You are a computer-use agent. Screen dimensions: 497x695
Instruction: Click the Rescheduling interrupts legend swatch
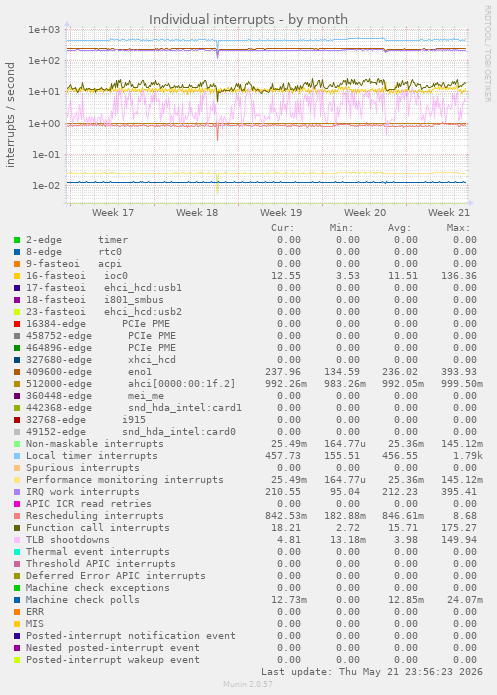[17, 516]
